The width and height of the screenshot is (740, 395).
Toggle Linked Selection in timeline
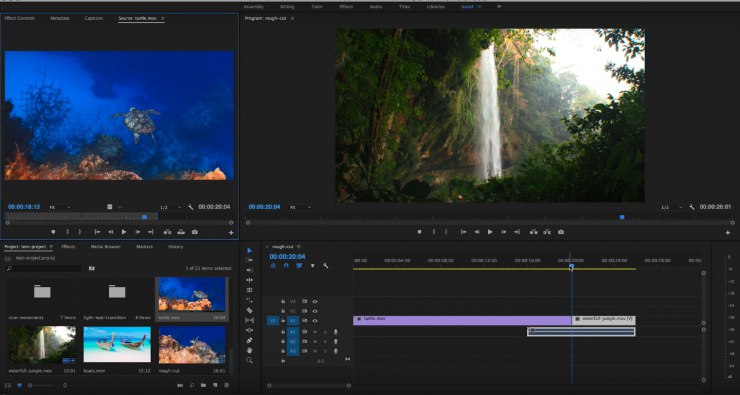[x=299, y=266]
